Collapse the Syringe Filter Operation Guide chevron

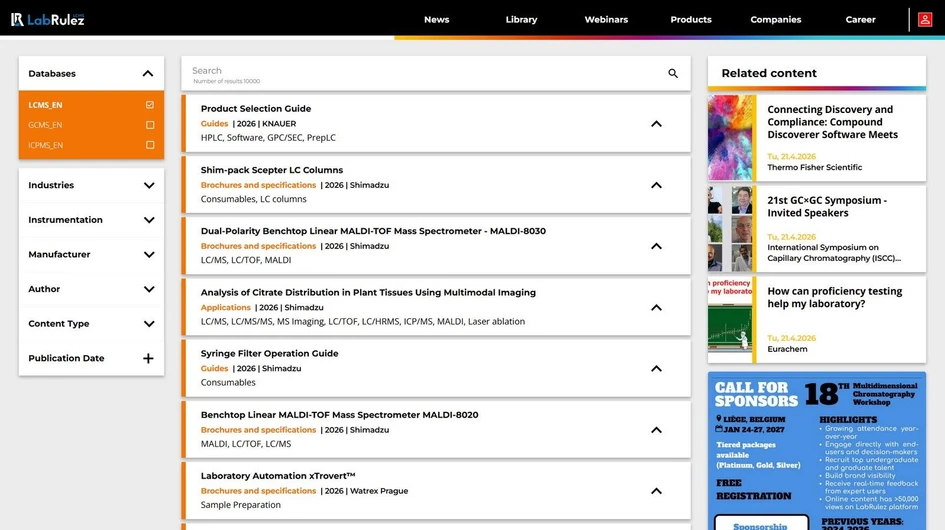coord(656,369)
